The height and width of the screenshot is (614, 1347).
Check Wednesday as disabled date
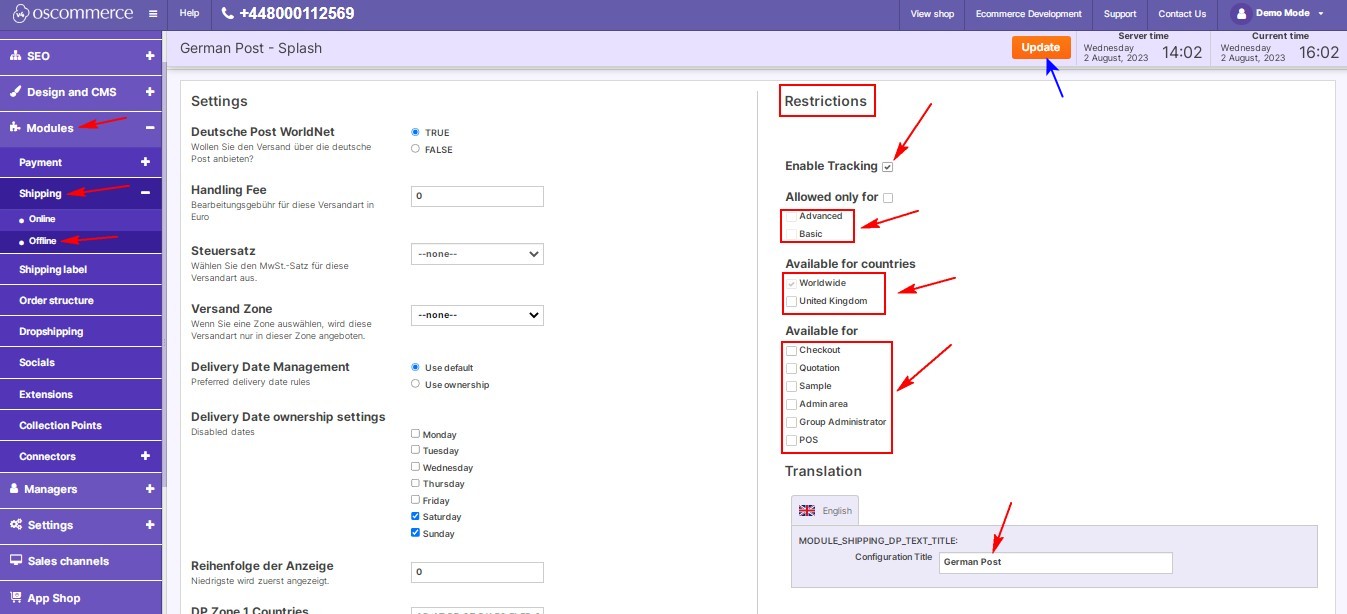[416, 467]
